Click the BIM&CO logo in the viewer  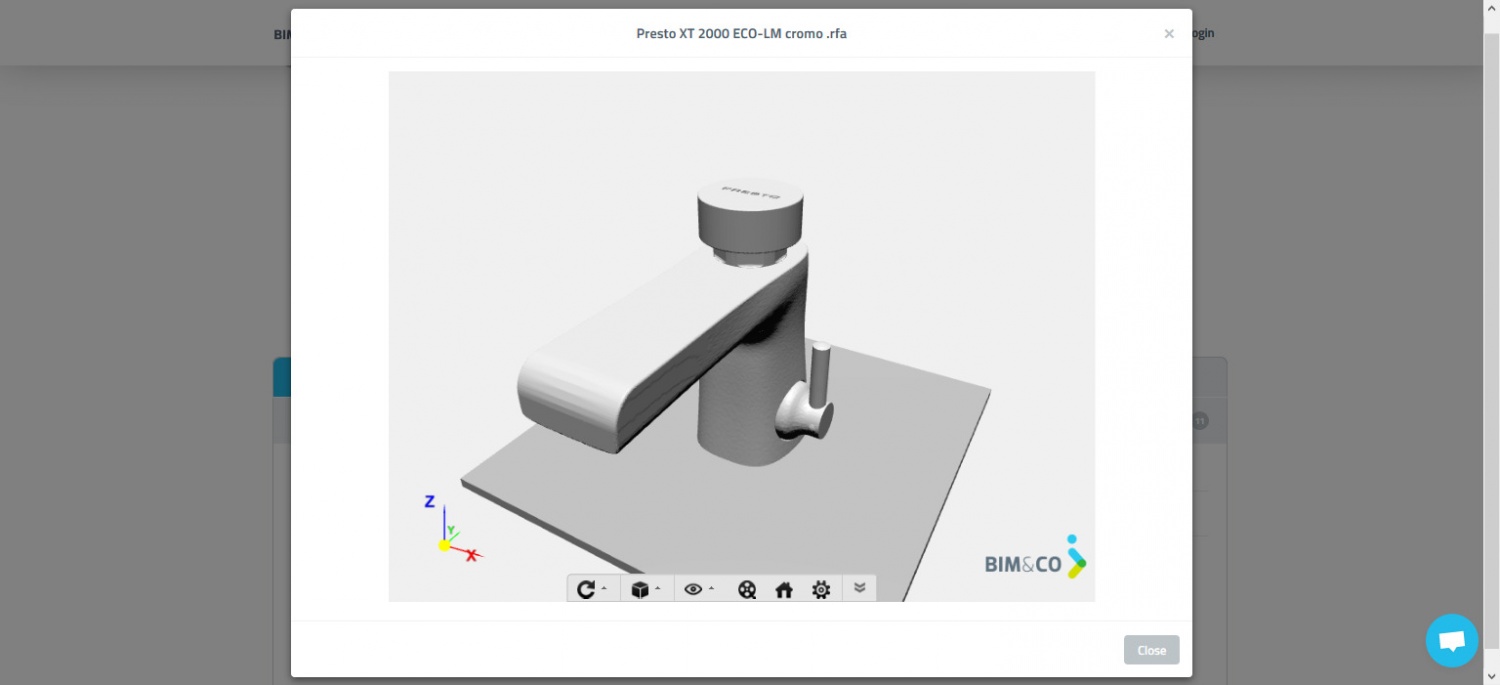[x=1035, y=560]
